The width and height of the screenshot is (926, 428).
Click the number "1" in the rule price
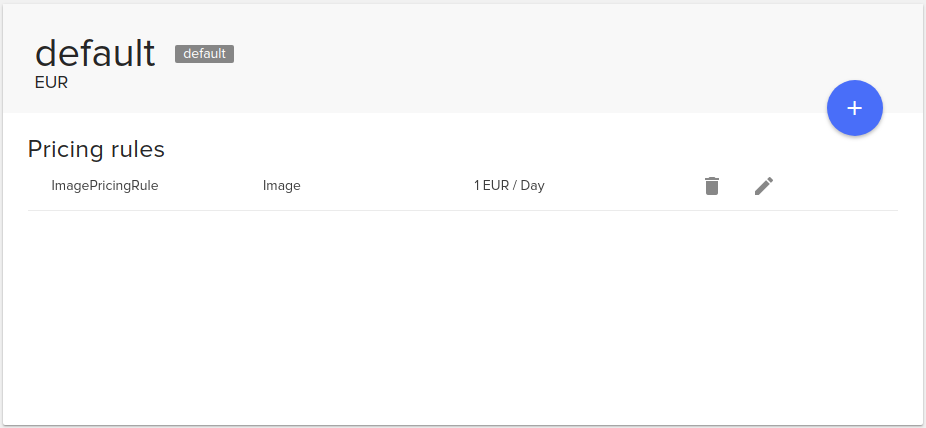(x=477, y=185)
